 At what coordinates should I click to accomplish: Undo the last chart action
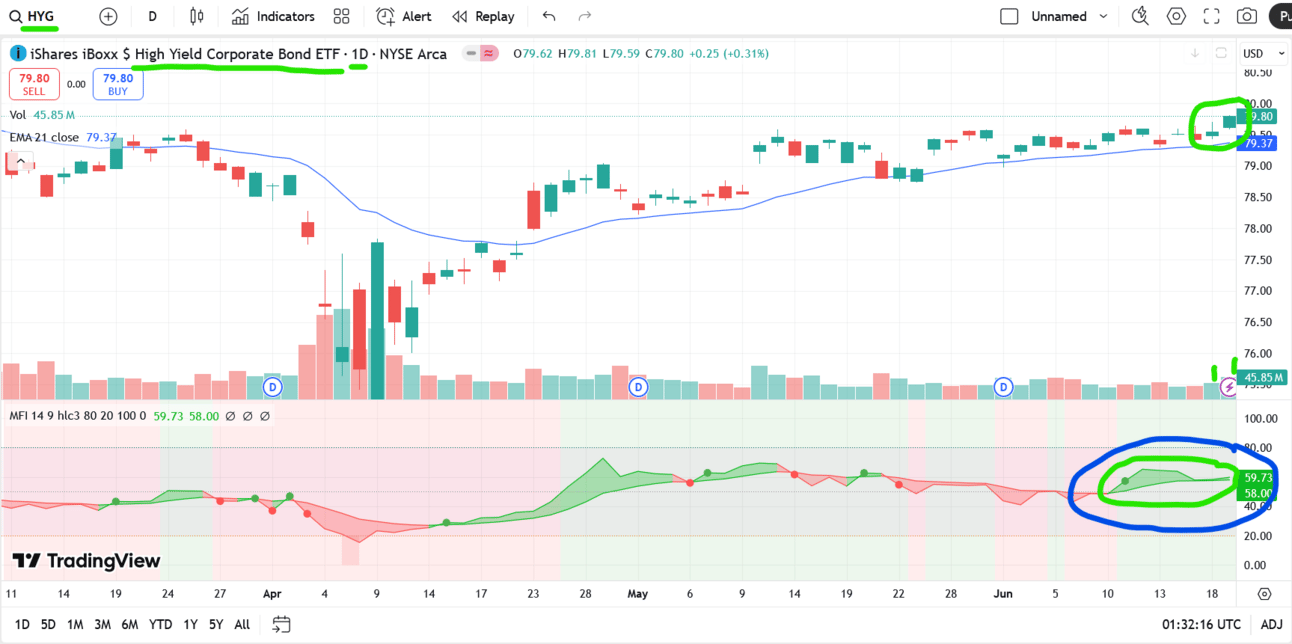548,16
